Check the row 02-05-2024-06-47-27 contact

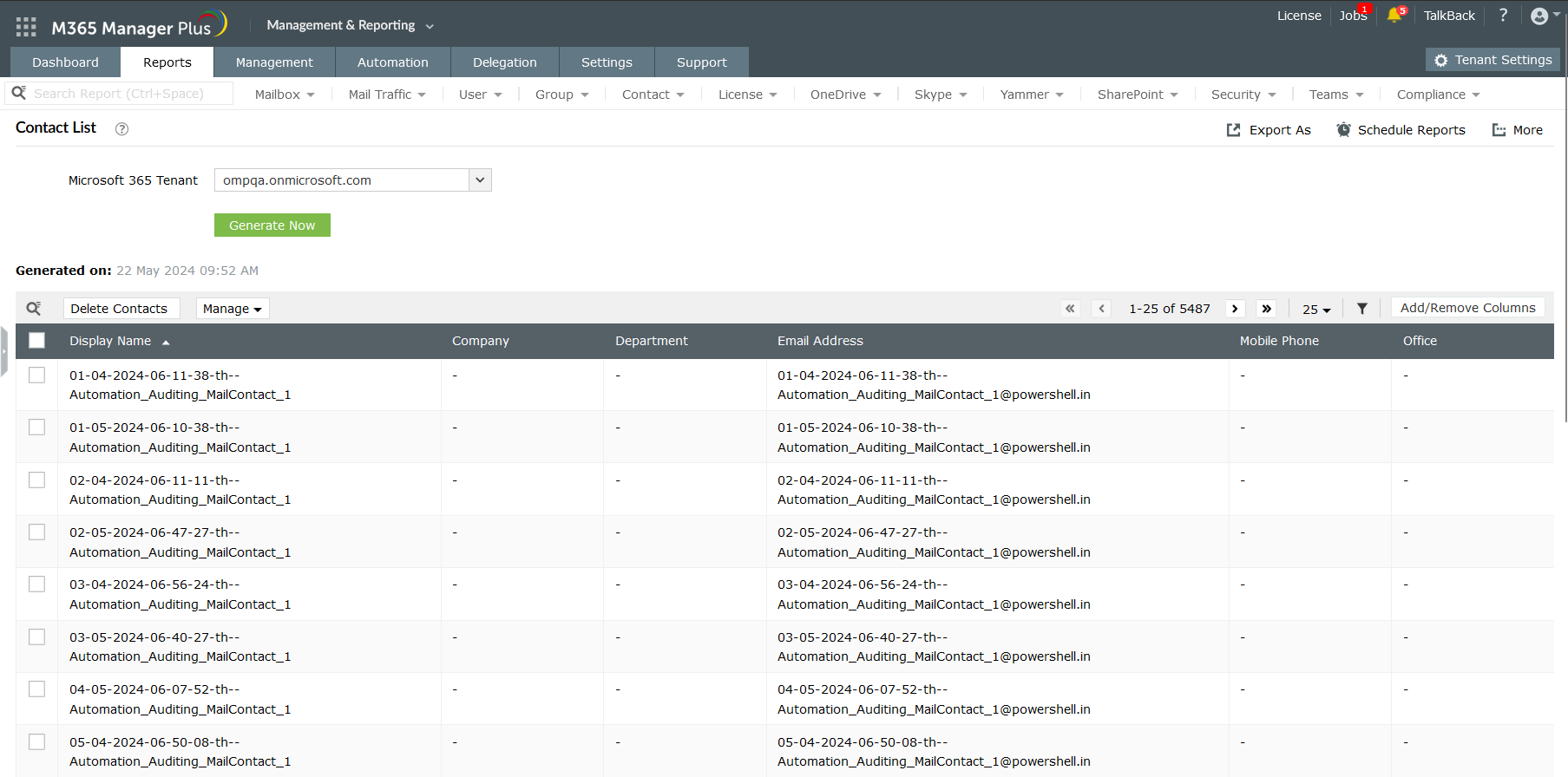click(36, 532)
